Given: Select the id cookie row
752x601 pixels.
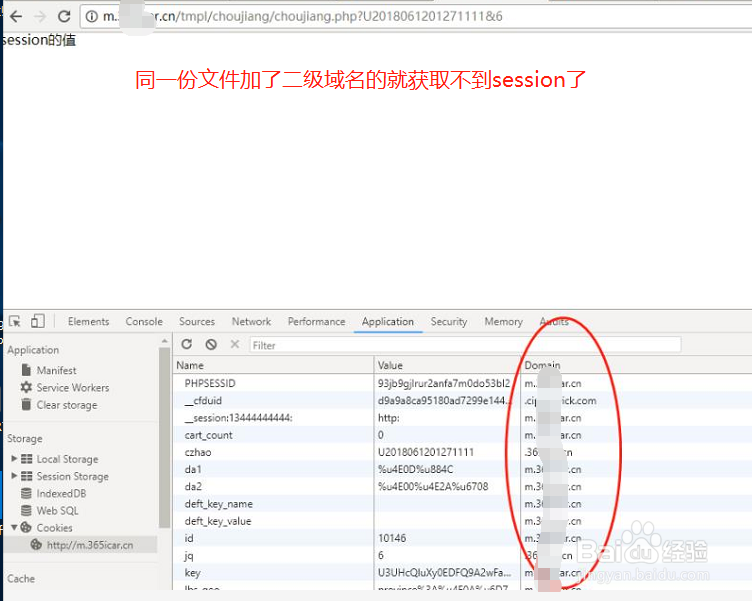Looking at the screenshot, I should (462, 538).
